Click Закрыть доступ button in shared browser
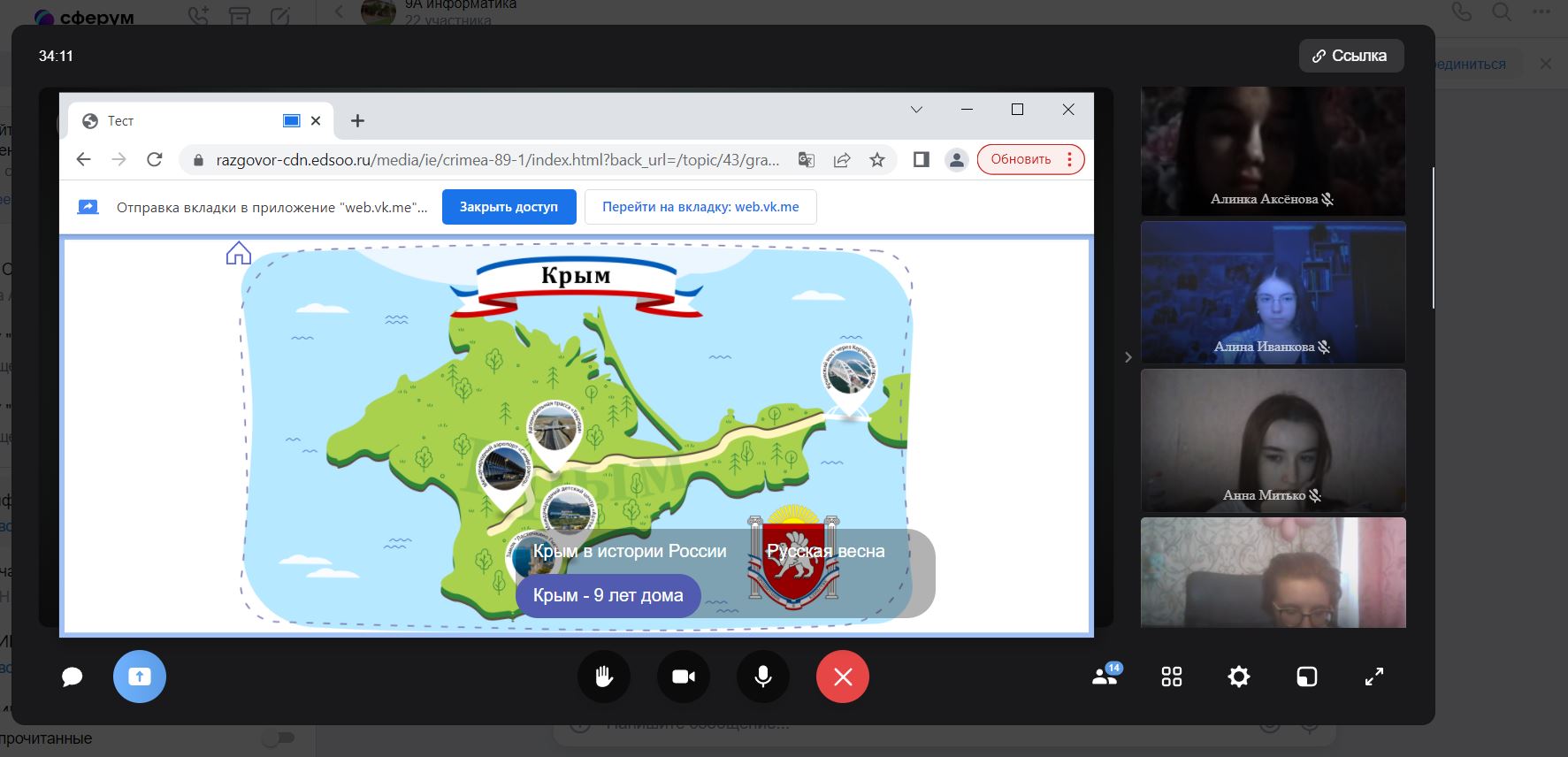 click(509, 207)
